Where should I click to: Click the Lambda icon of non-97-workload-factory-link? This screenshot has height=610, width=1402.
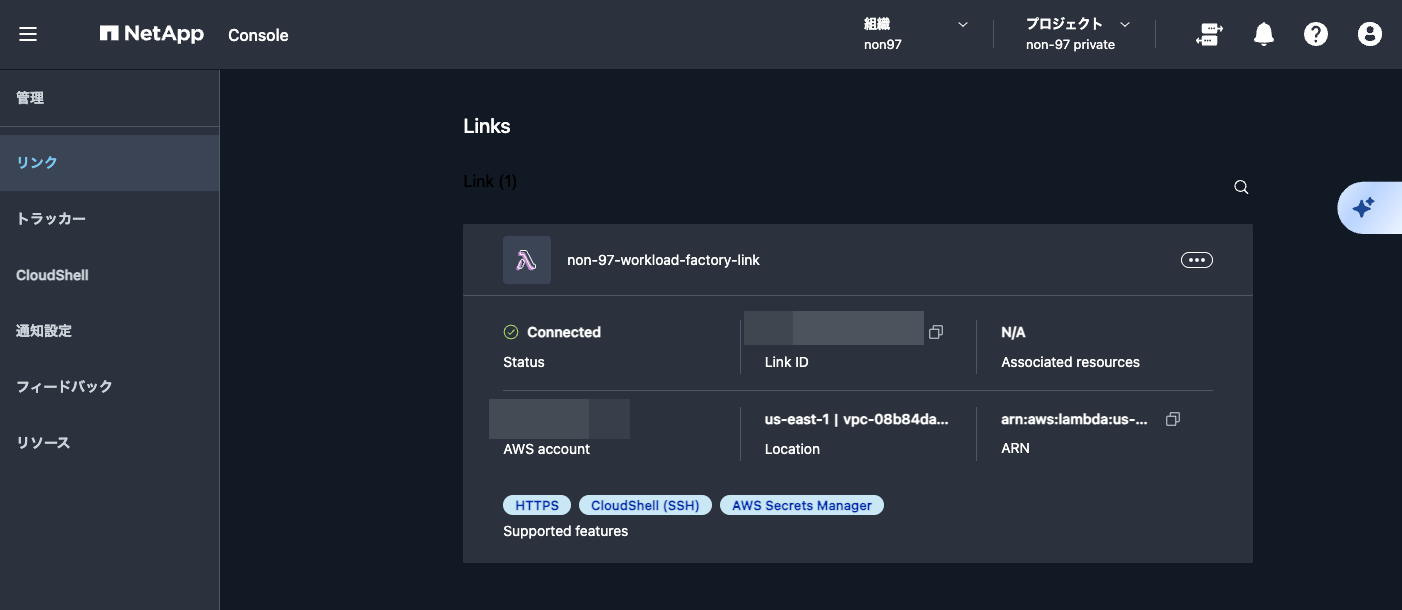pos(527,260)
